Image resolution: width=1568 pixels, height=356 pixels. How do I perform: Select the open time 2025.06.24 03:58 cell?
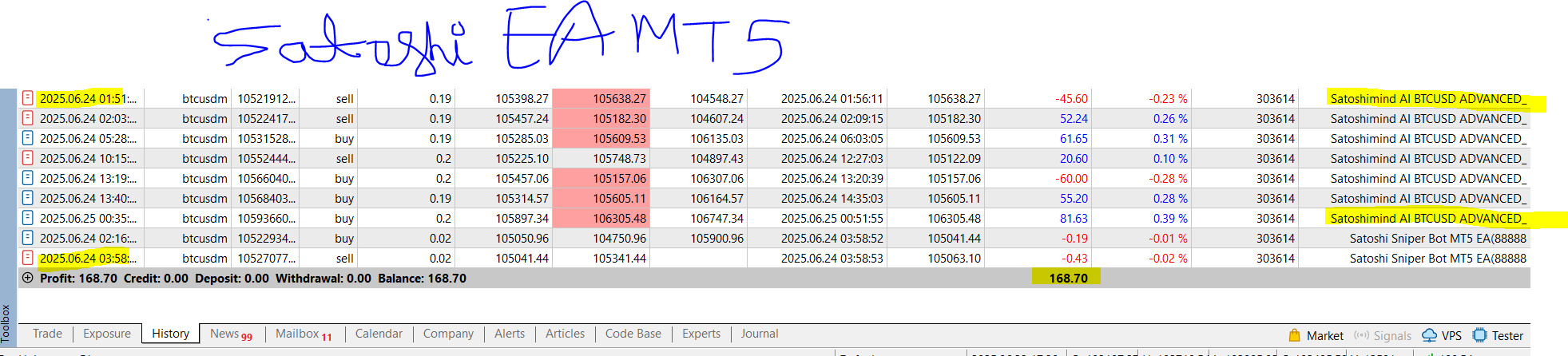click(x=88, y=259)
